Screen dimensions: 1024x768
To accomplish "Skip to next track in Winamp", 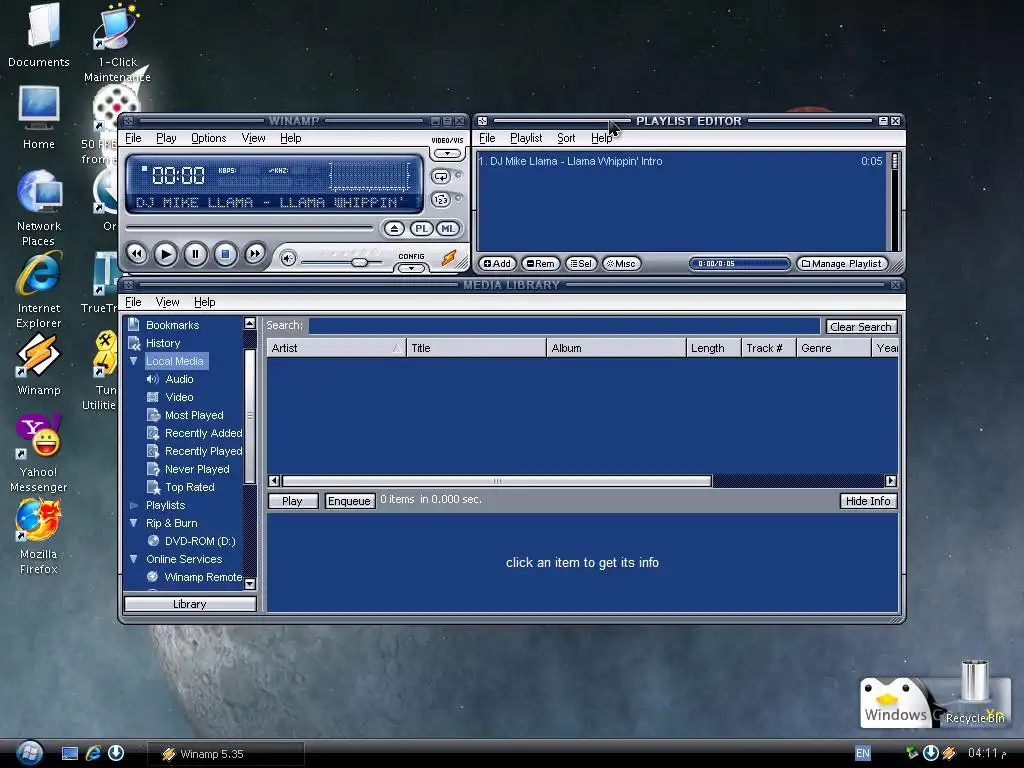I will coord(255,253).
